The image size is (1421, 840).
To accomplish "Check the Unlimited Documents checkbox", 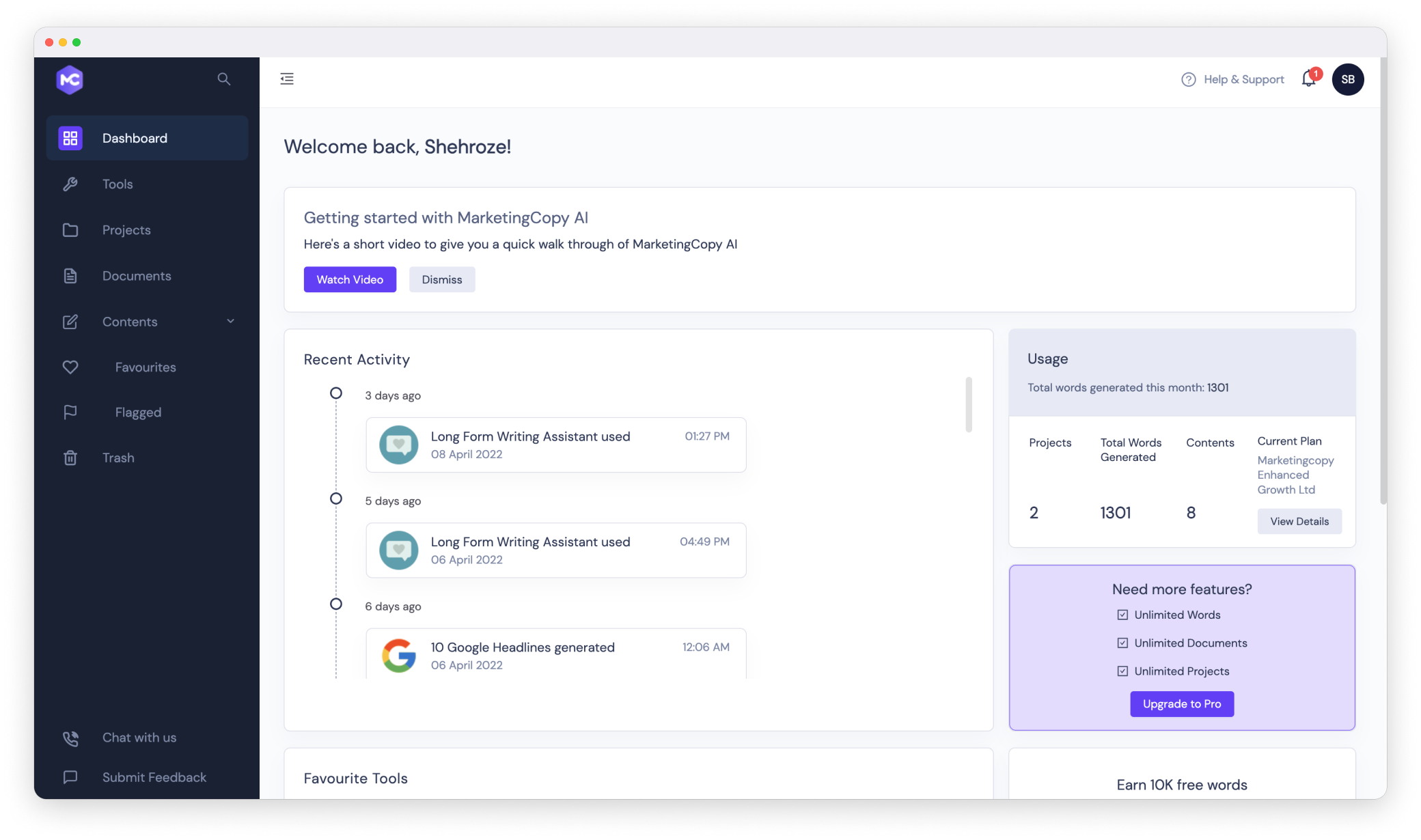I will pos(1123,643).
